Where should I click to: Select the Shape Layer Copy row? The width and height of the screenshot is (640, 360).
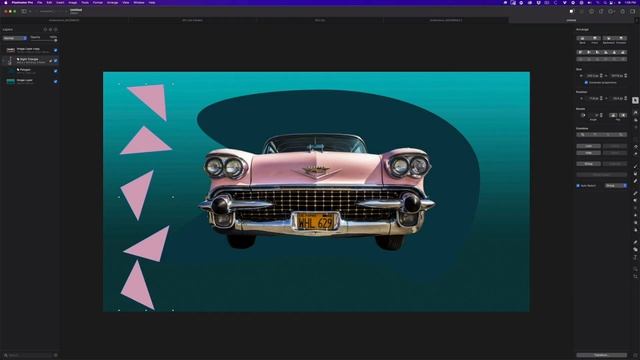pyautogui.click(x=30, y=50)
